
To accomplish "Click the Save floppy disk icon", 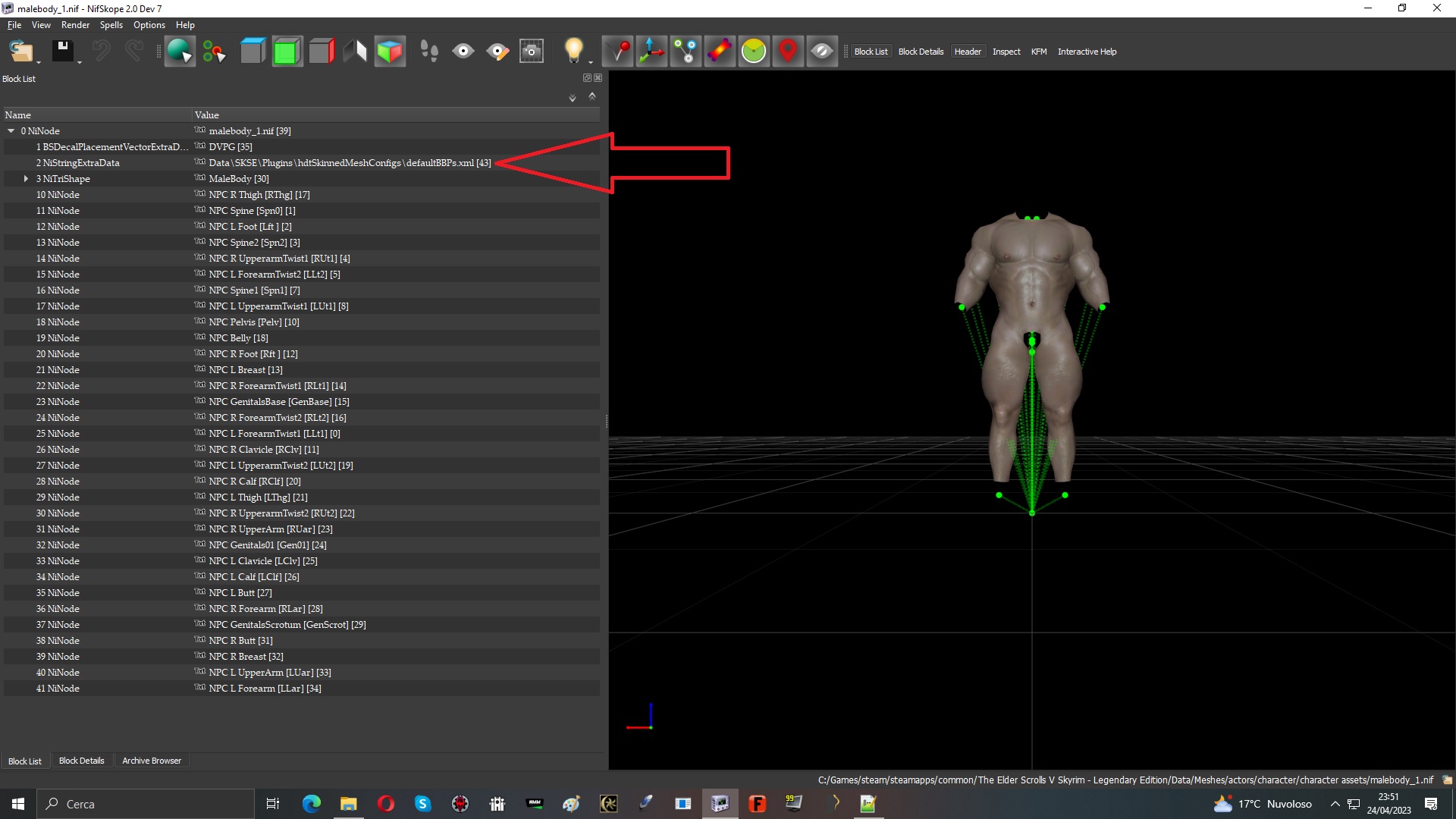I will click(x=62, y=52).
